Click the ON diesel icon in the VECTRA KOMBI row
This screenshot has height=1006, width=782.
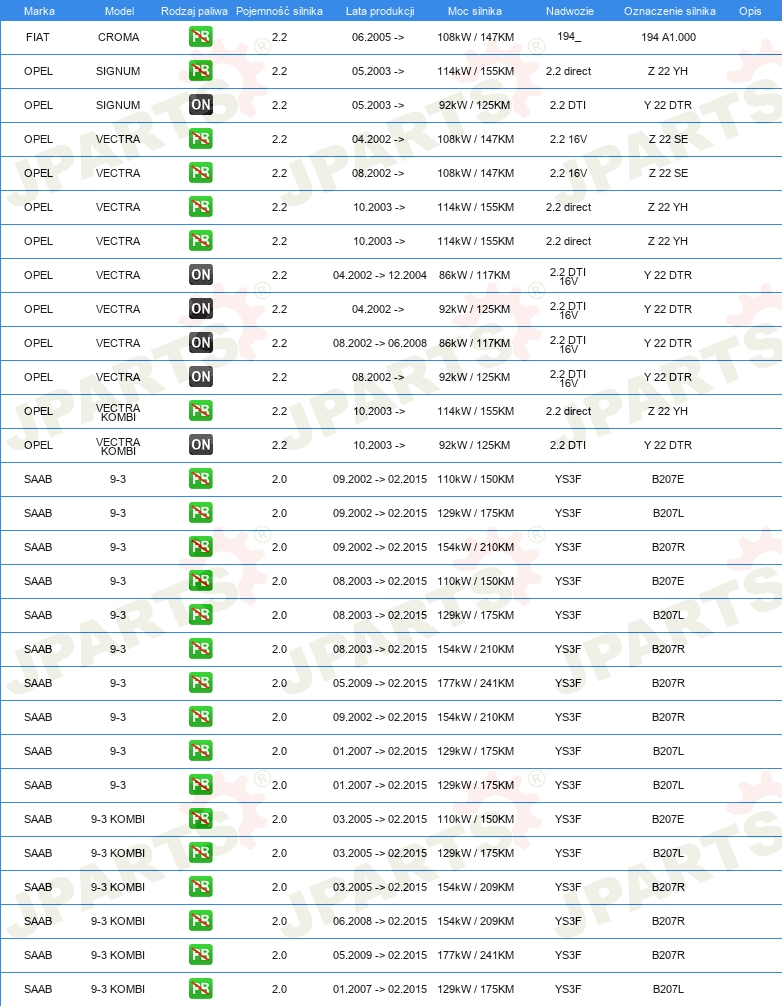(201, 445)
